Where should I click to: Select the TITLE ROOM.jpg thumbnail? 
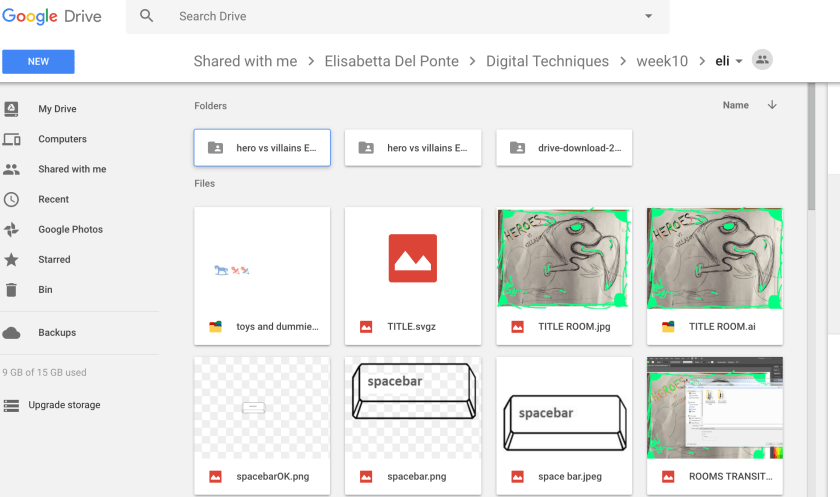[x=564, y=257]
